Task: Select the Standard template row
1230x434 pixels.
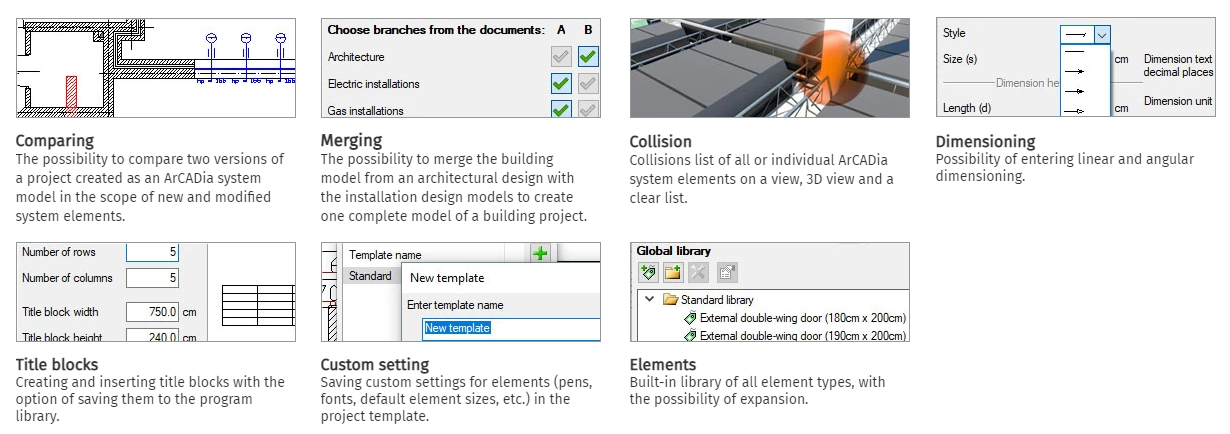Action: (x=370, y=276)
